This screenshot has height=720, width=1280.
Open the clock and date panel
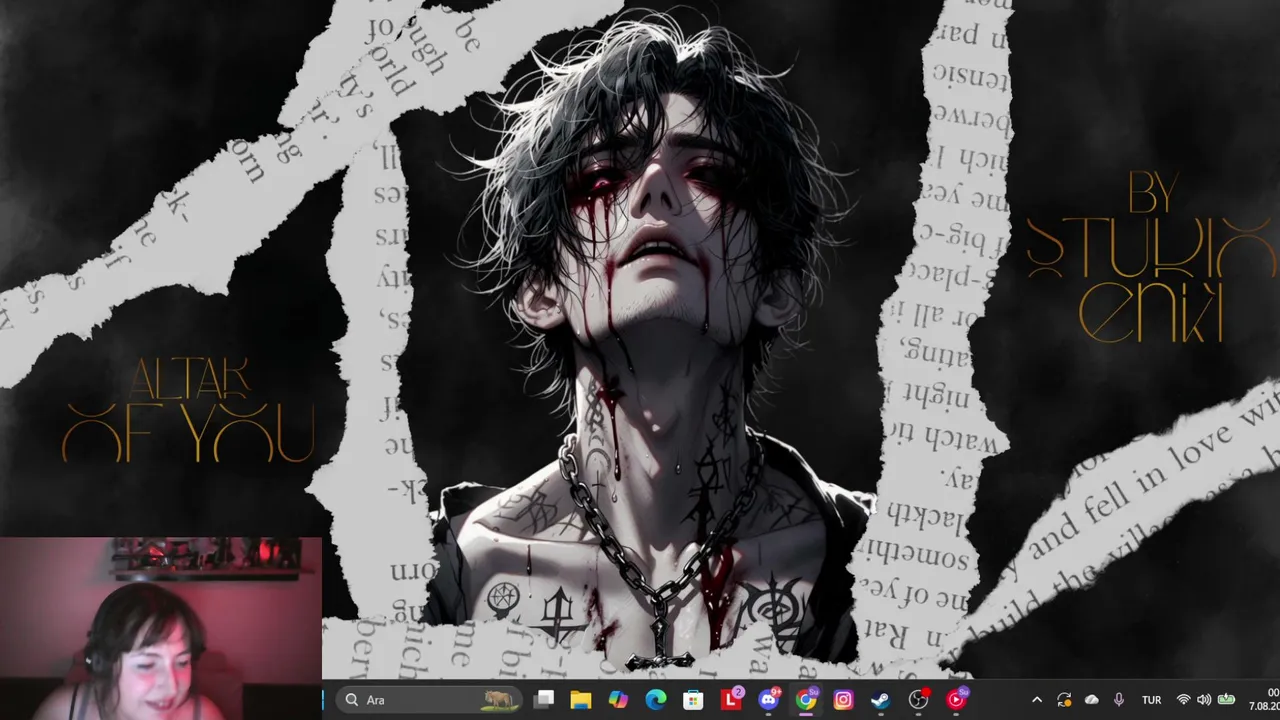[1263, 700]
